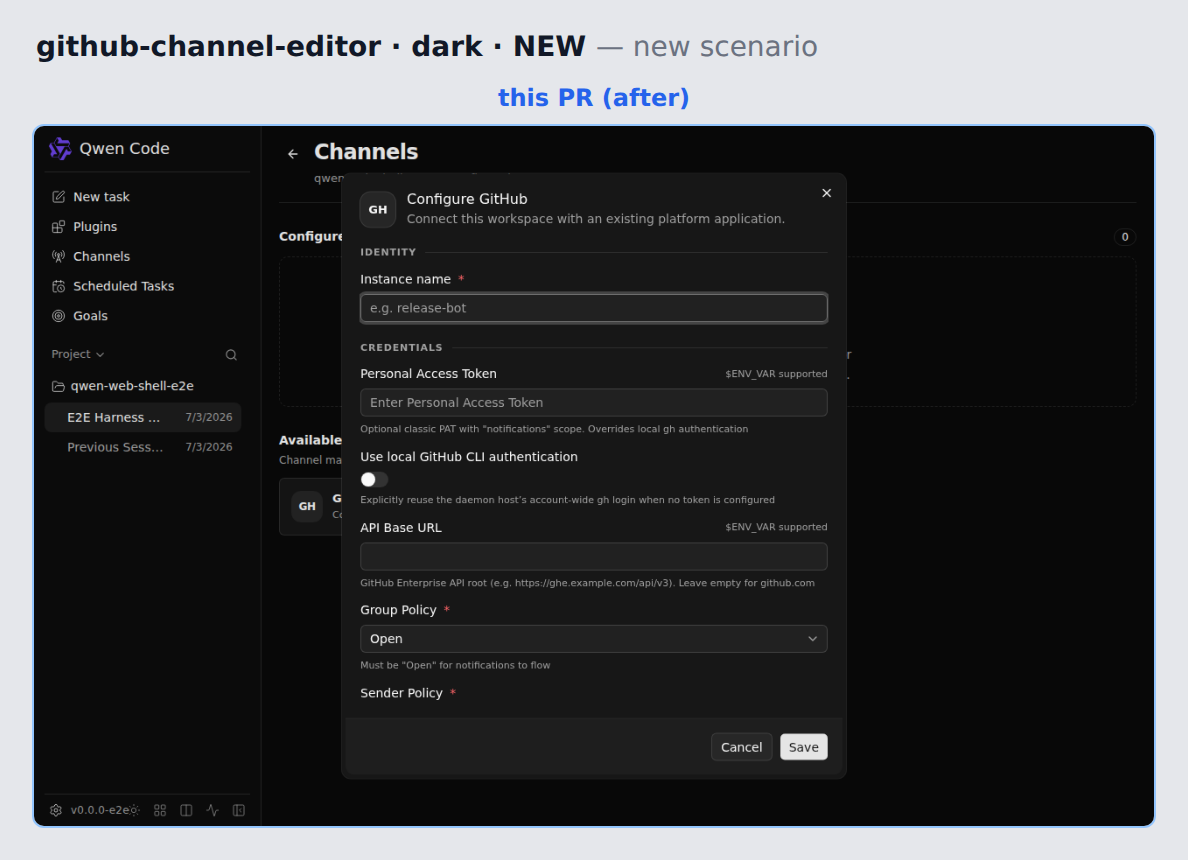Click GH badge in dialog header
This screenshot has width=1188, height=860.
click(x=378, y=210)
